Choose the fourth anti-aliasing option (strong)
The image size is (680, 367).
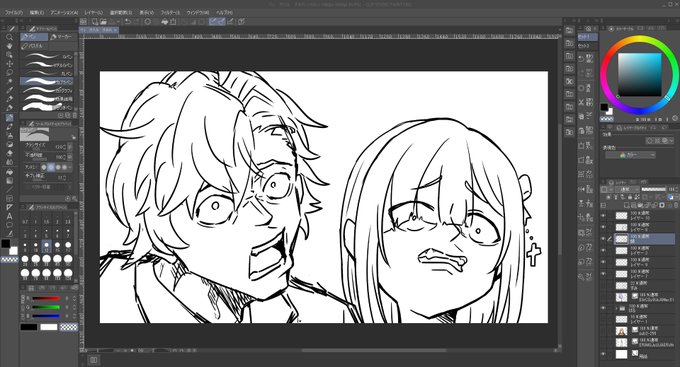(65, 167)
